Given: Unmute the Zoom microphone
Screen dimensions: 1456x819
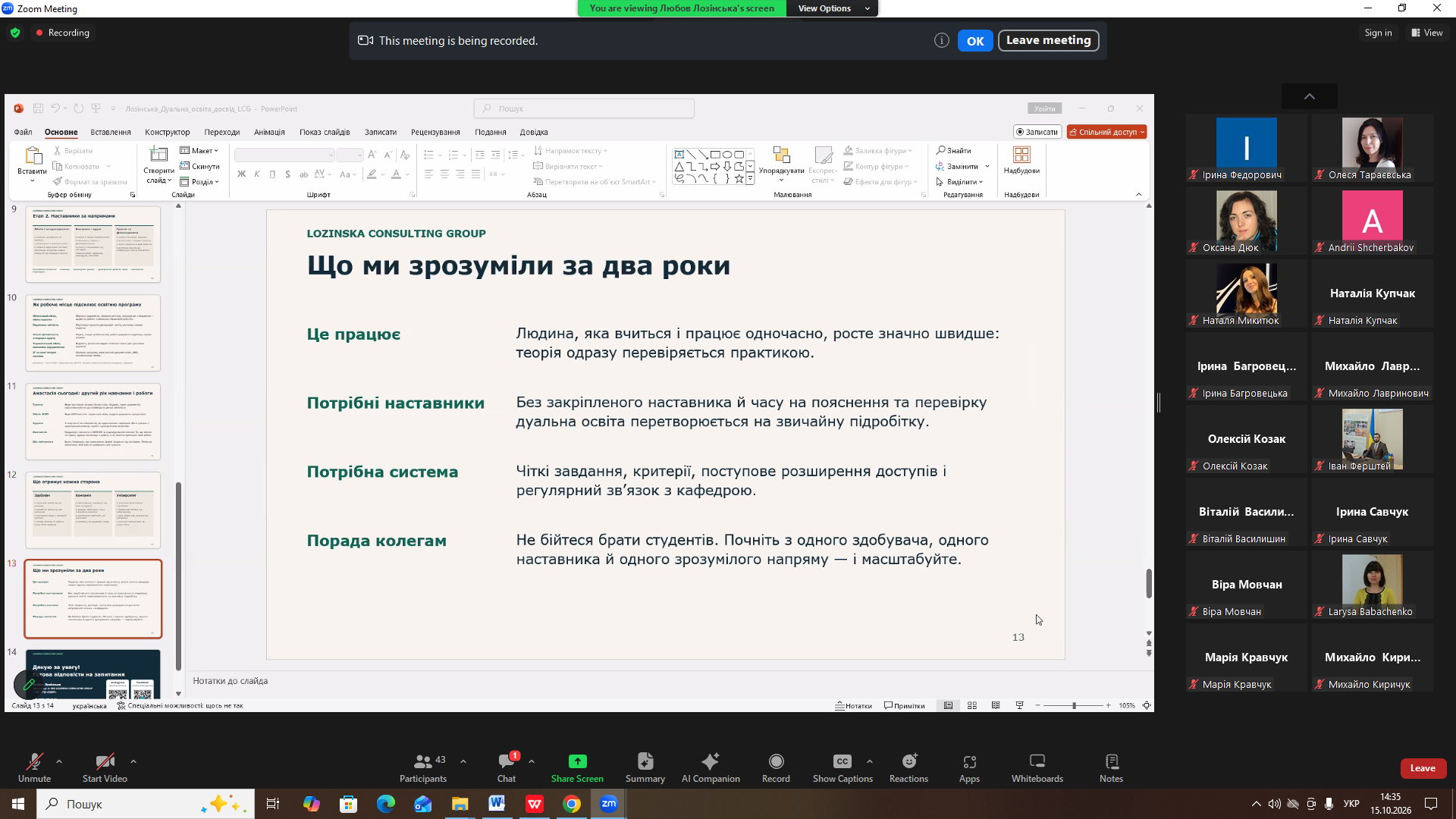Looking at the screenshot, I should tap(34, 767).
